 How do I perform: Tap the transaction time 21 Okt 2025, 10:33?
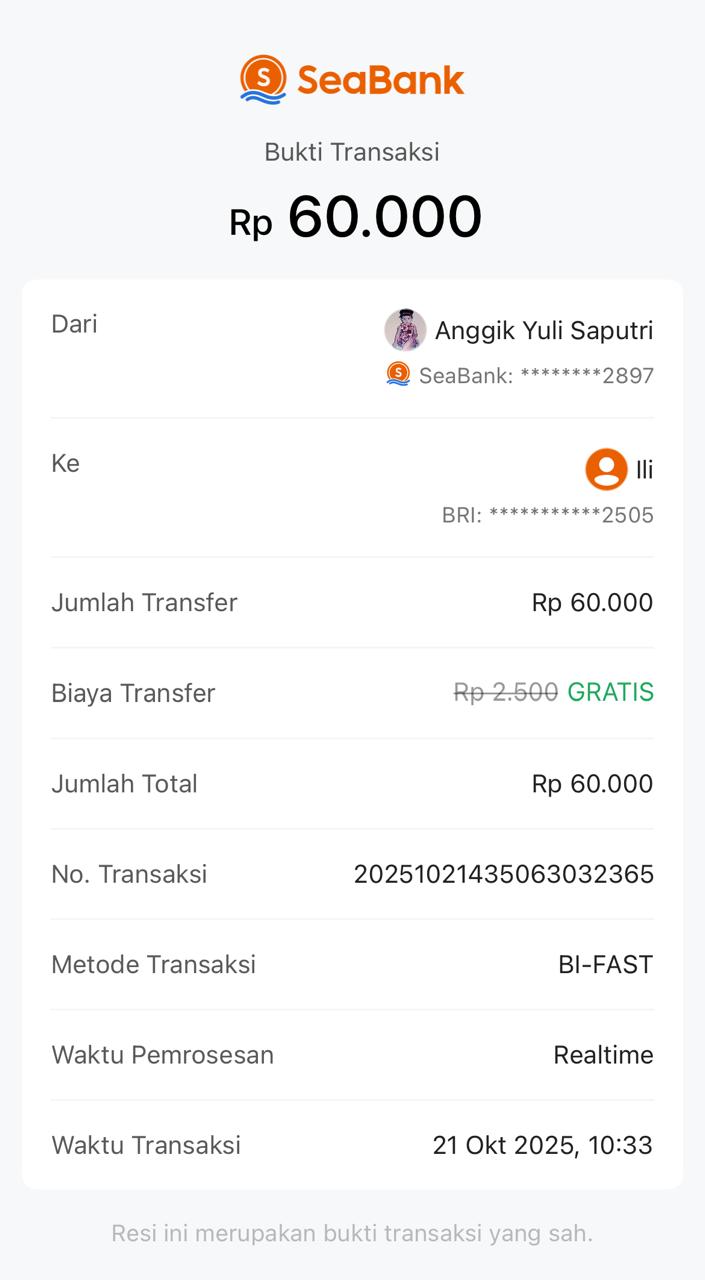click(542, 1145)
